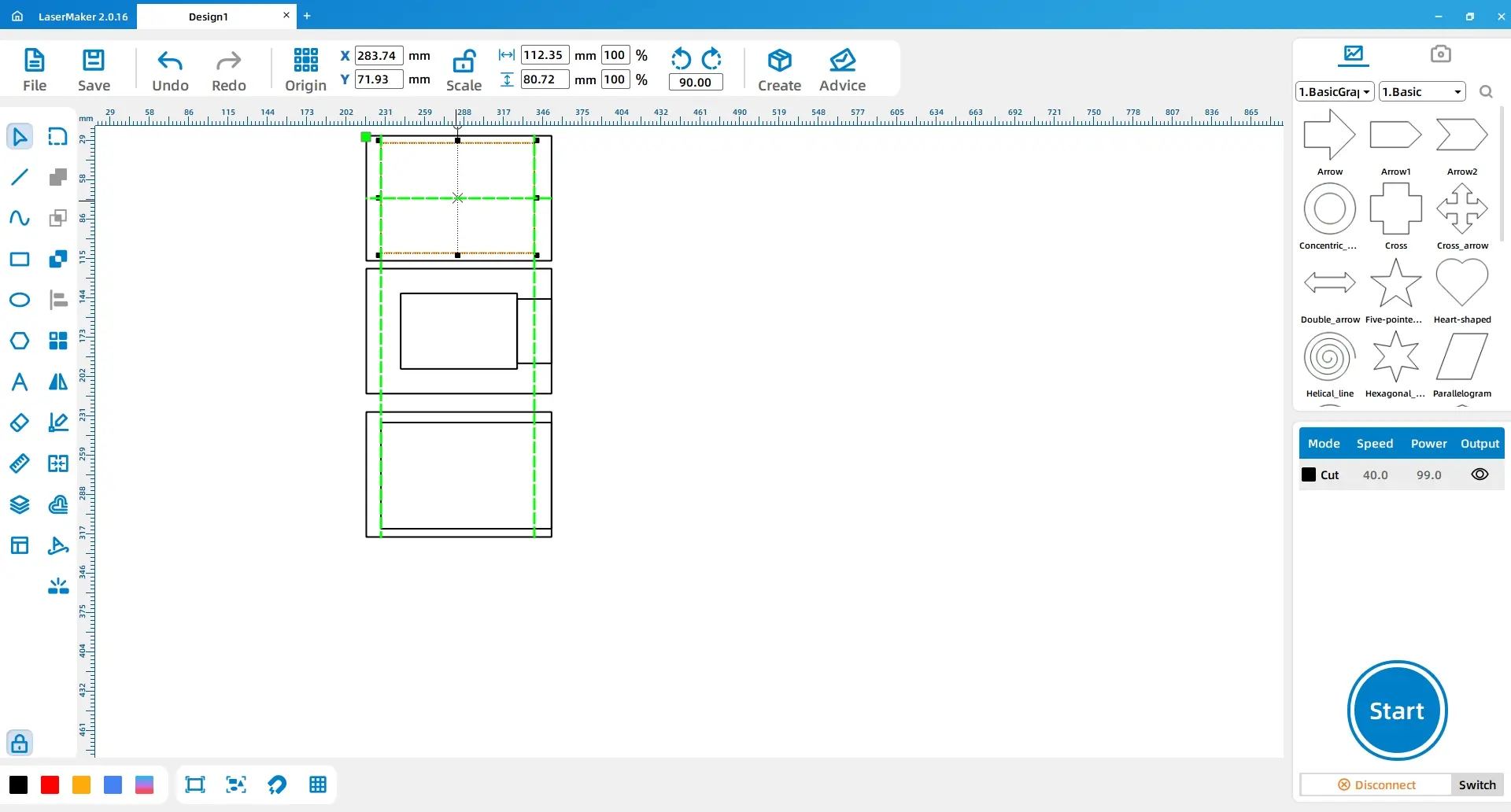Switch to the camera tab
The height and width of the screenshot is (812, 1511).
(1440, 54)
